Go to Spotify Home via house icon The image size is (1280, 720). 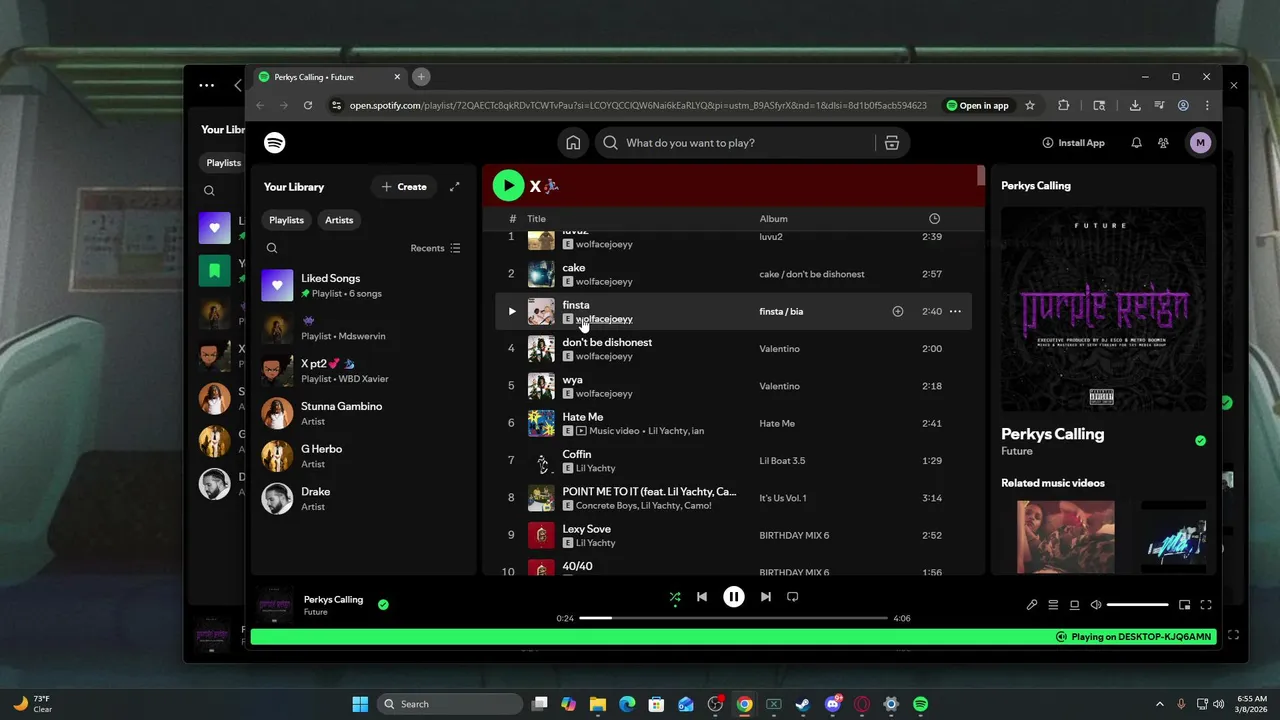tap(573, 143)
